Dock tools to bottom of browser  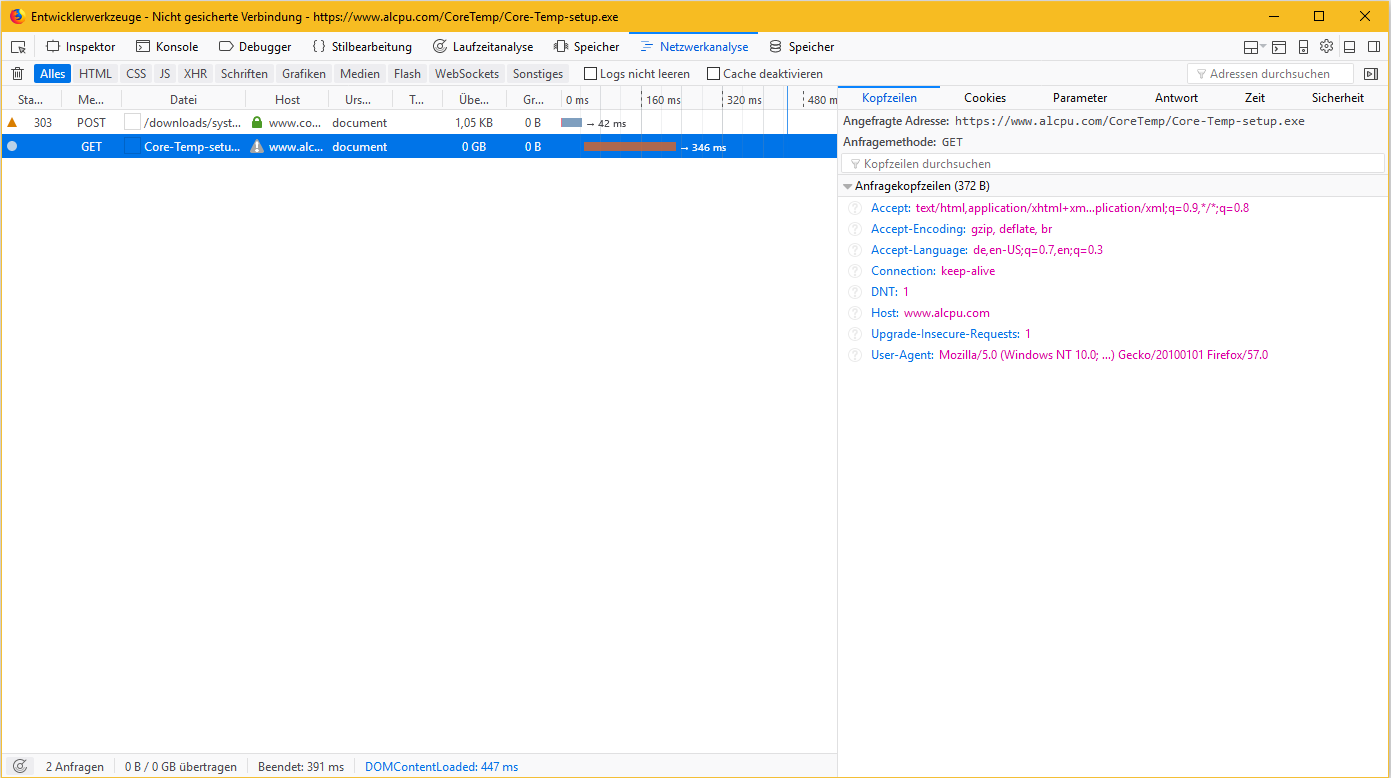point(1349,47)
